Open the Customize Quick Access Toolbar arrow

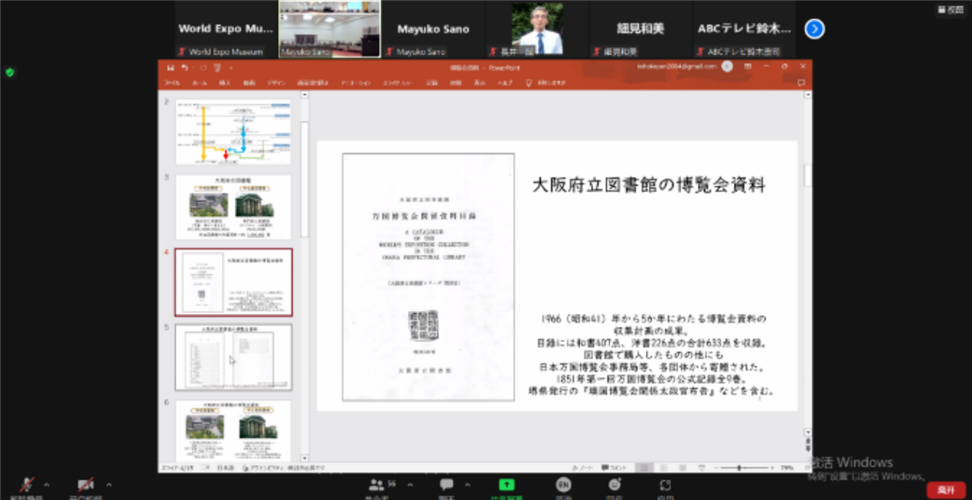point(231,68)
